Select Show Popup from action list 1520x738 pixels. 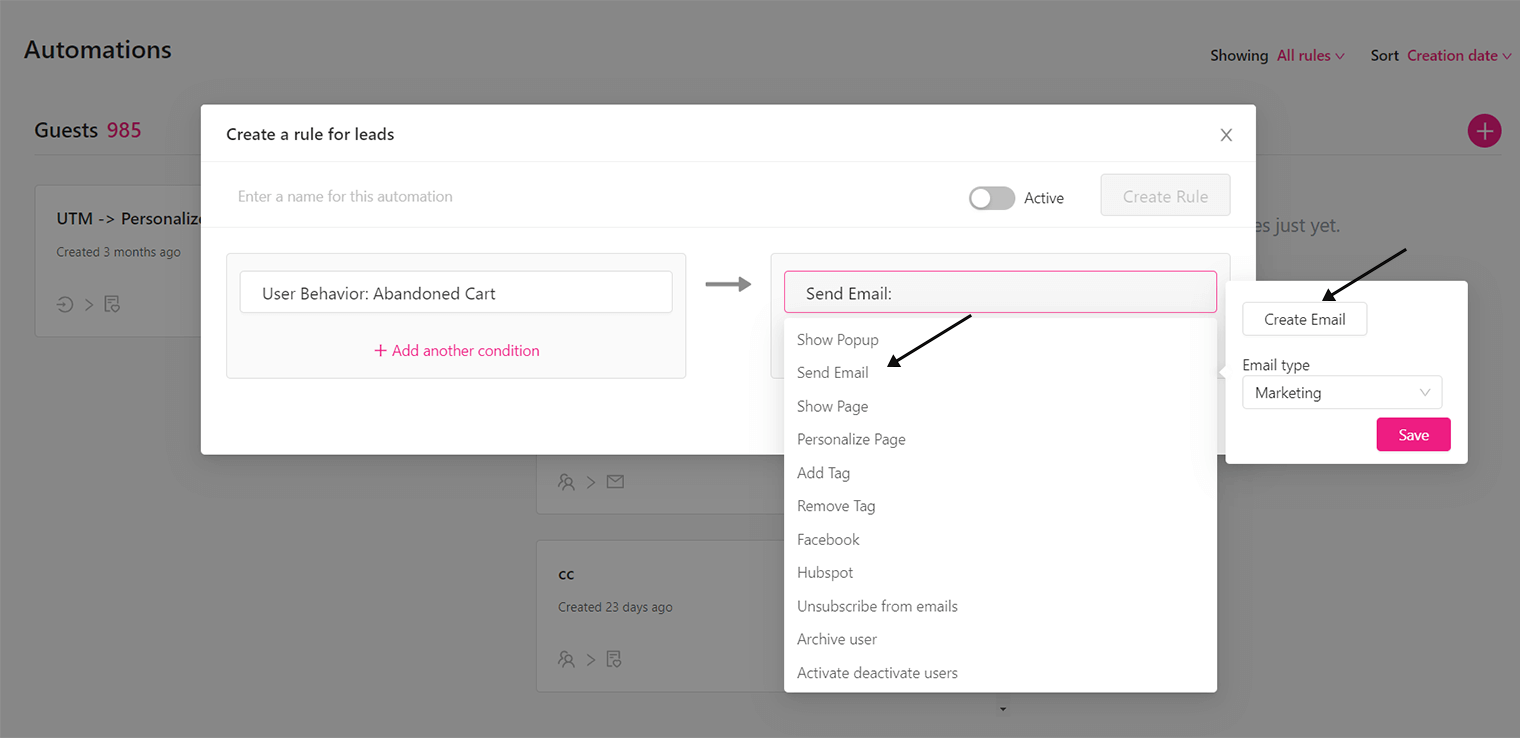(x=838, y=340)
